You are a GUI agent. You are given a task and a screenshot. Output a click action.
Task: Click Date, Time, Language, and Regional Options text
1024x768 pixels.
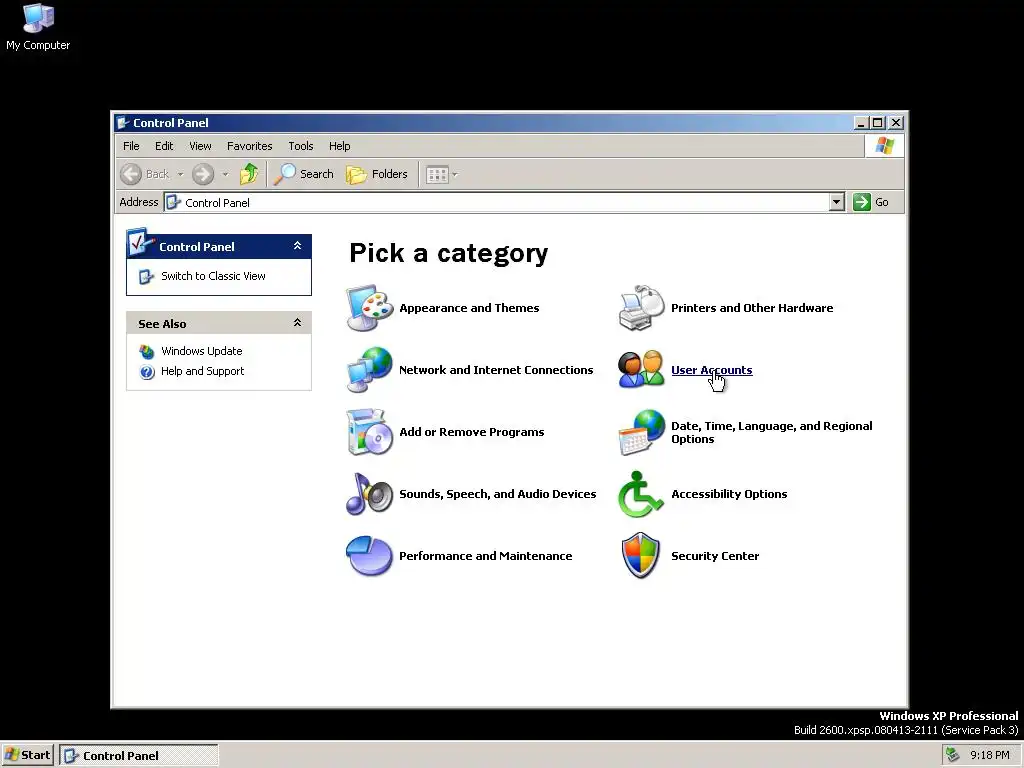pos(772,432)
